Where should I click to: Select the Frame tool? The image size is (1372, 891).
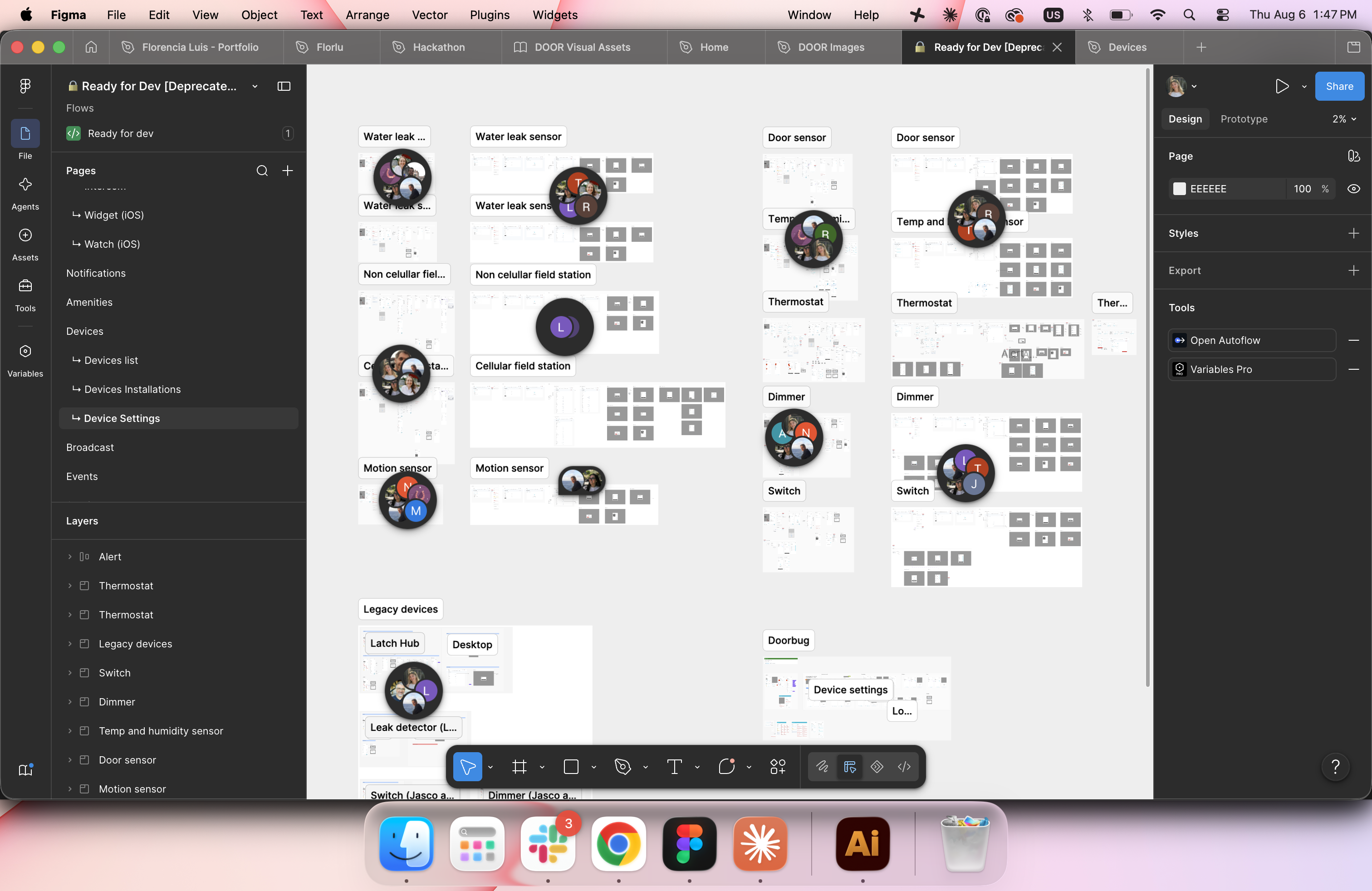coord(519,767)
